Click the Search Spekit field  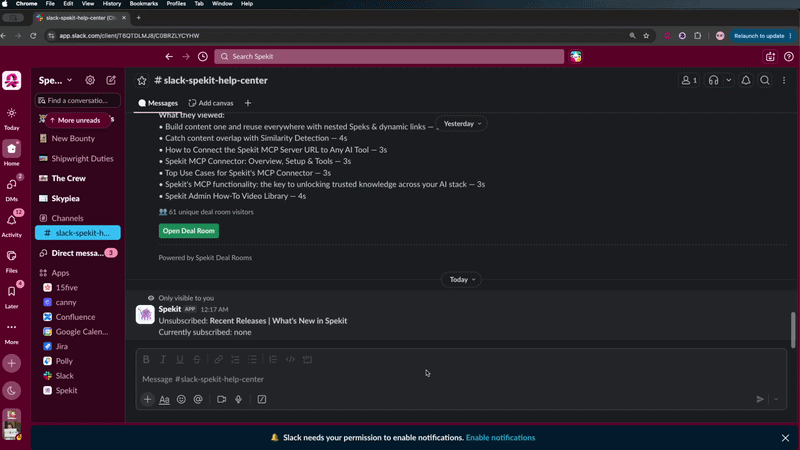pos(389,56)
